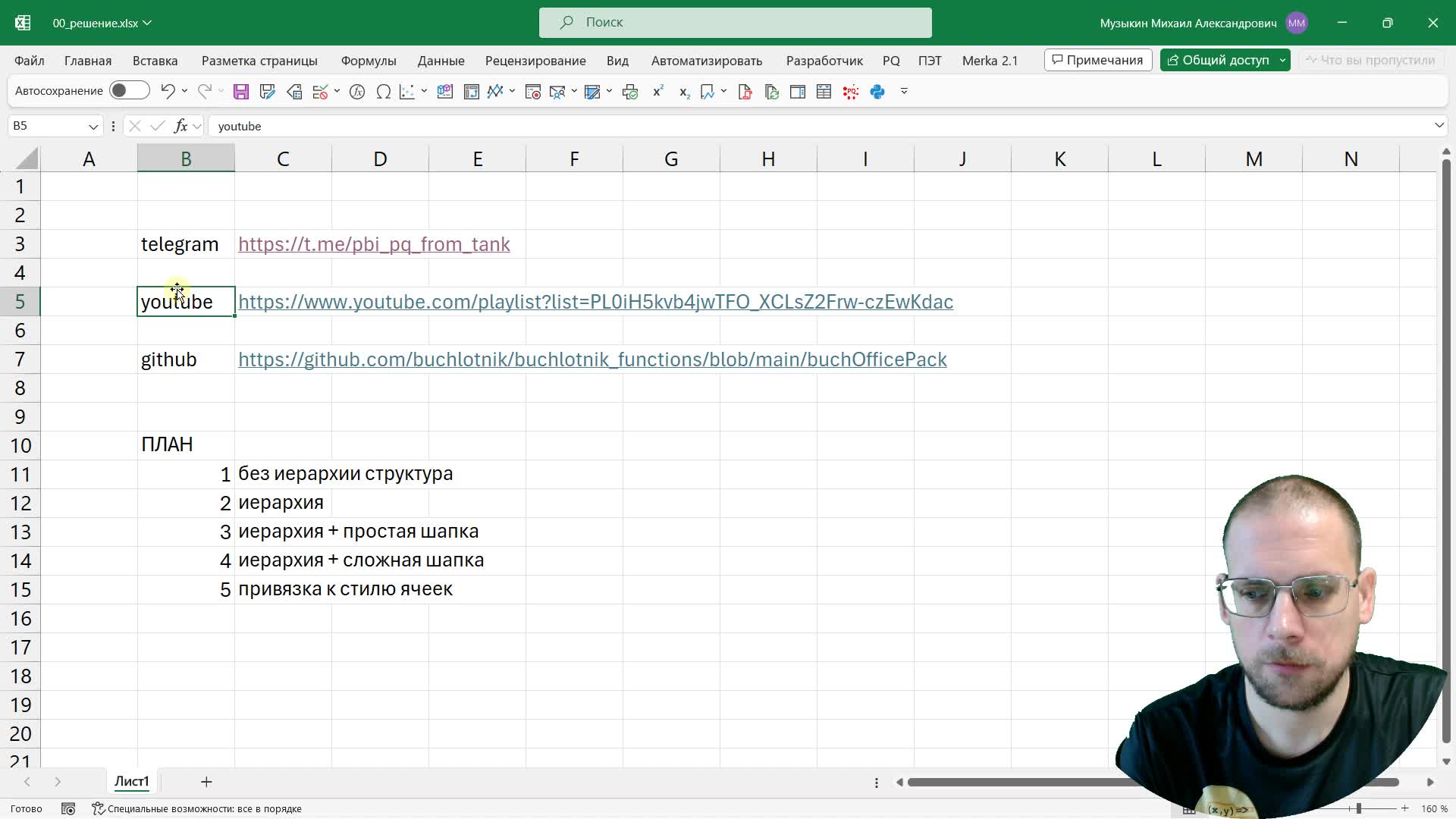Click the Python logo icon

point(877,92)
